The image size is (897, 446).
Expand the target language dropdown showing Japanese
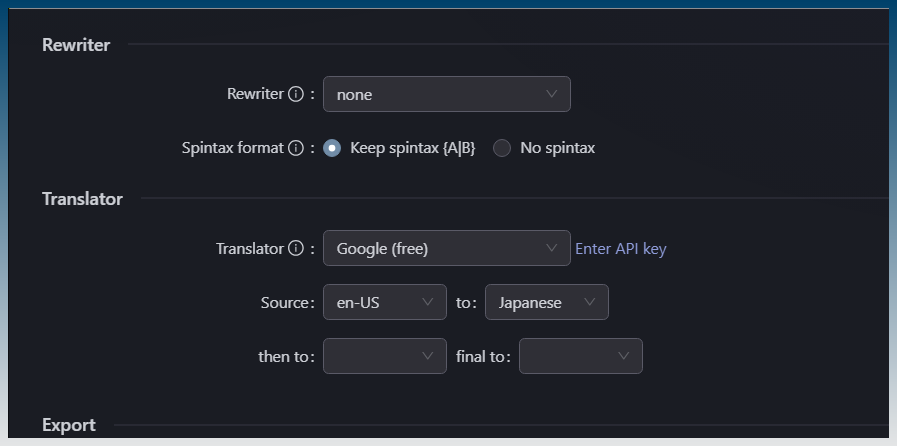point(546,302)
